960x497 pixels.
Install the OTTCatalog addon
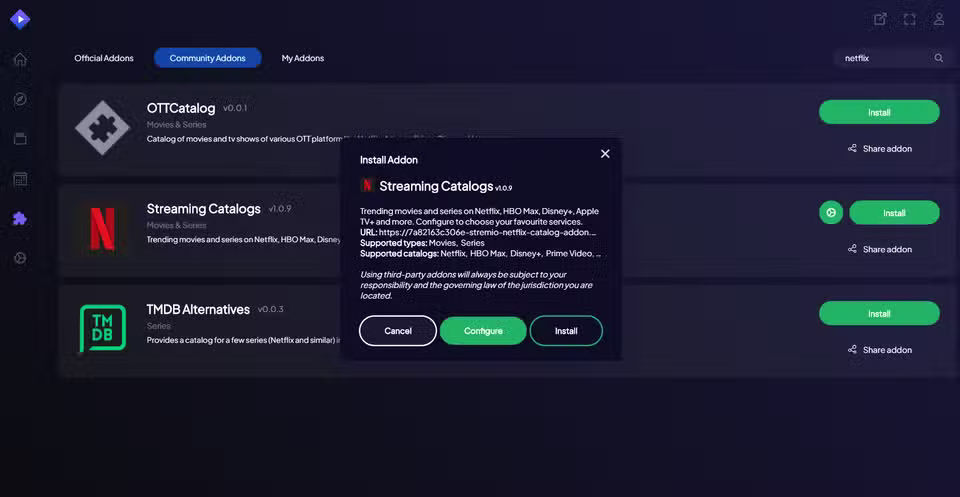(x=879, y=113)
